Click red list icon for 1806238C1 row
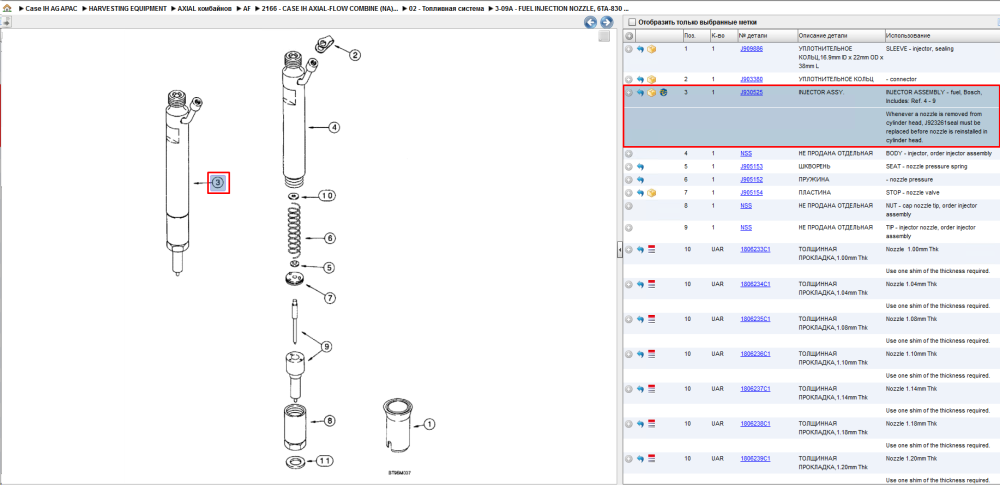Viewport: 1000px width, 485px height. click(651, 424)
